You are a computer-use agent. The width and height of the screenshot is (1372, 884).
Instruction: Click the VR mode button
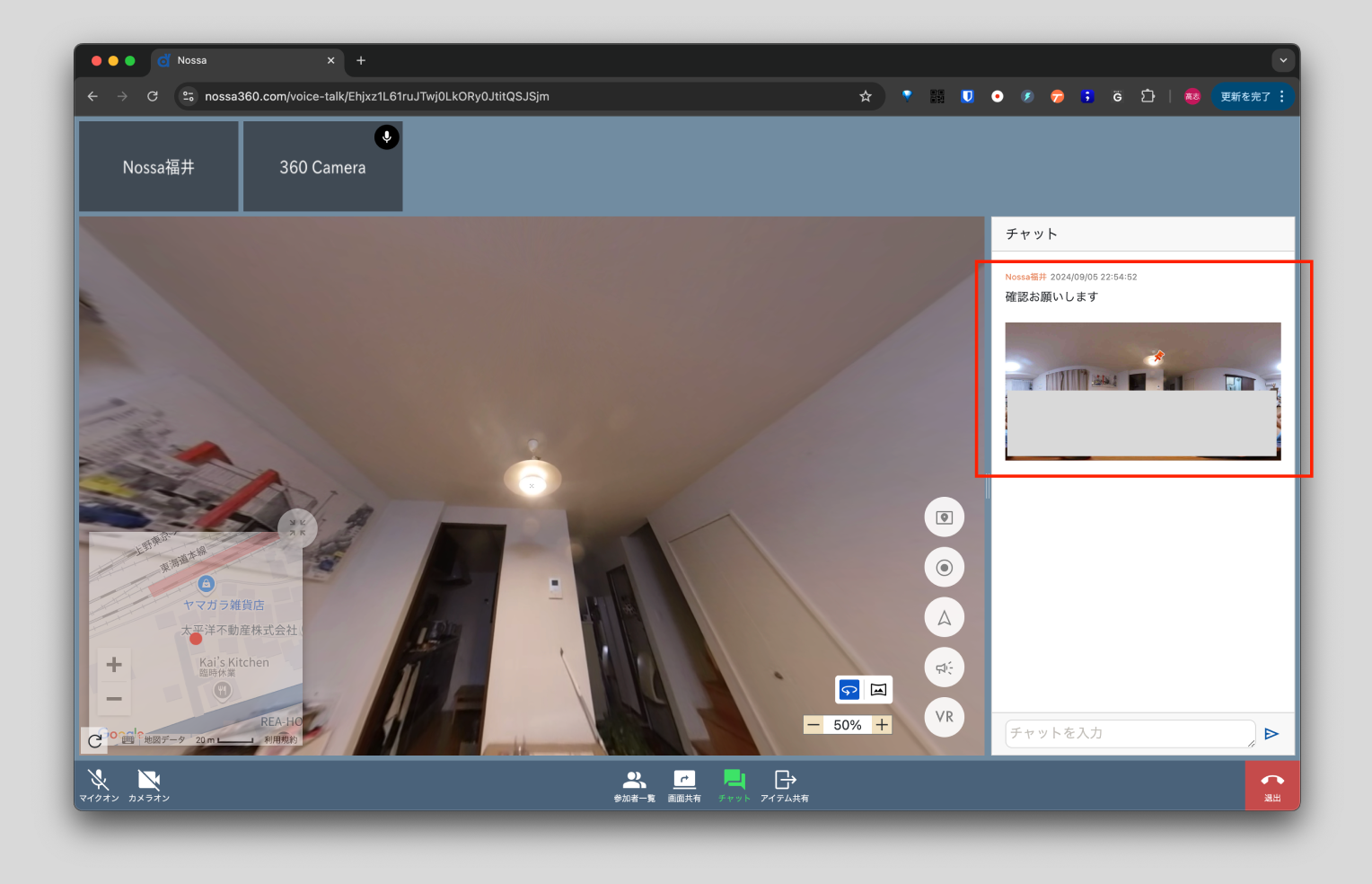(944, 717)
